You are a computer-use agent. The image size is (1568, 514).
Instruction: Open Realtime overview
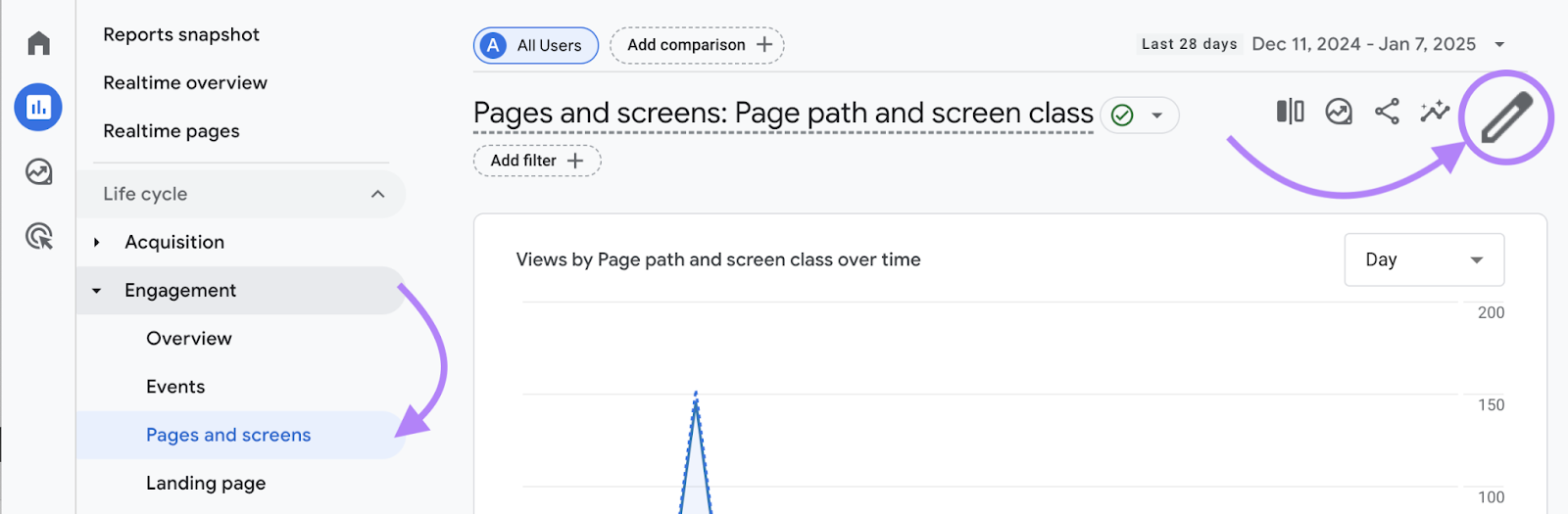click(185, 83)
